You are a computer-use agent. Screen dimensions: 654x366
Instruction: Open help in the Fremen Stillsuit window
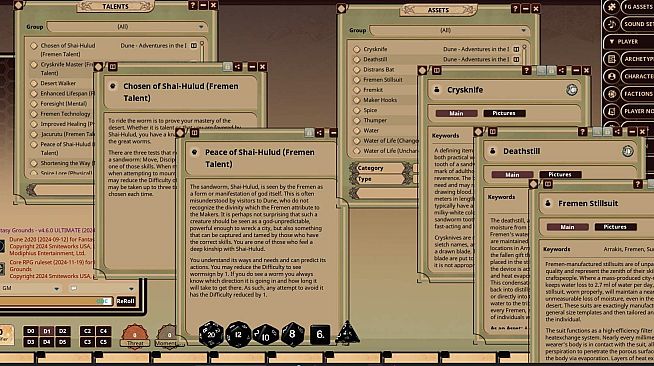click(x=637, y=184)
